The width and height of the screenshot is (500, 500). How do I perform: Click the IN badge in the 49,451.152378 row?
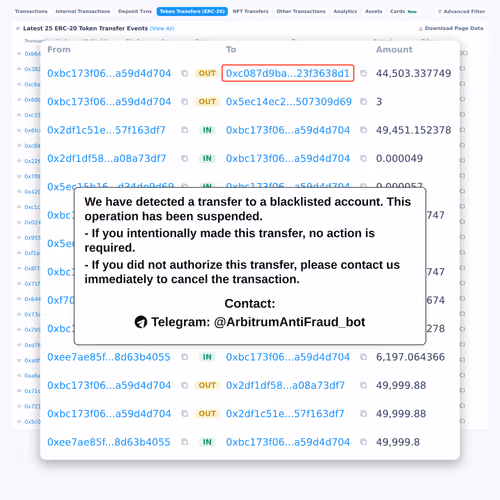click(x=207, y=130)
